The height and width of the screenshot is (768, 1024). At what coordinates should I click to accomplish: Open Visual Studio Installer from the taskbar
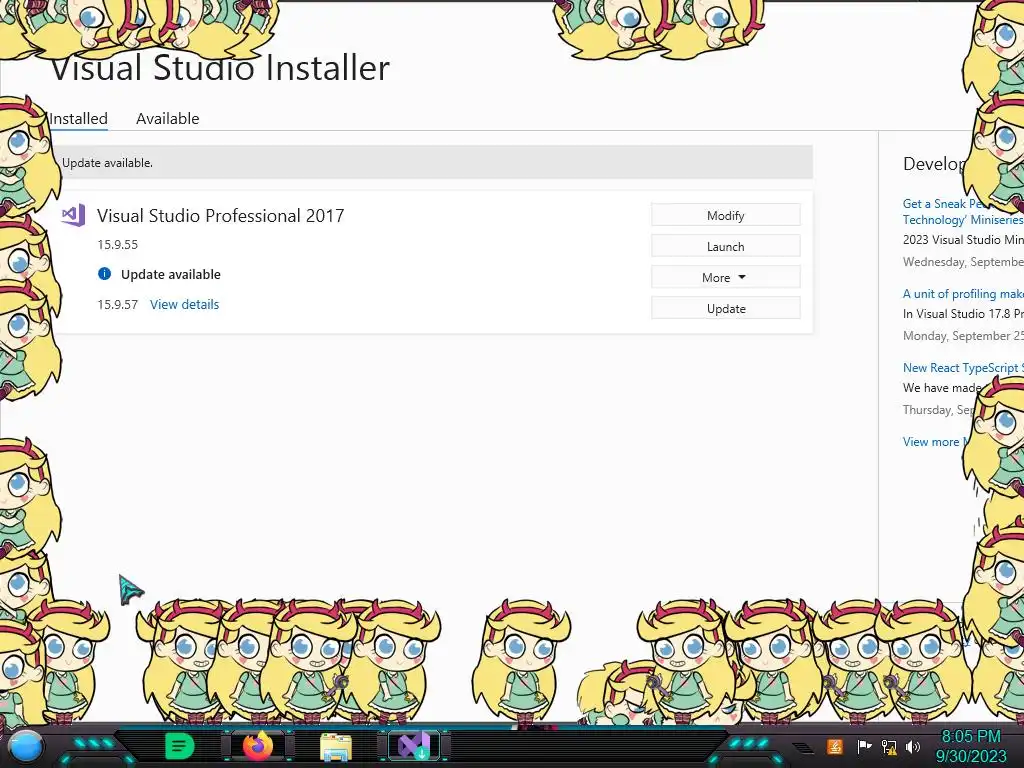413,746
